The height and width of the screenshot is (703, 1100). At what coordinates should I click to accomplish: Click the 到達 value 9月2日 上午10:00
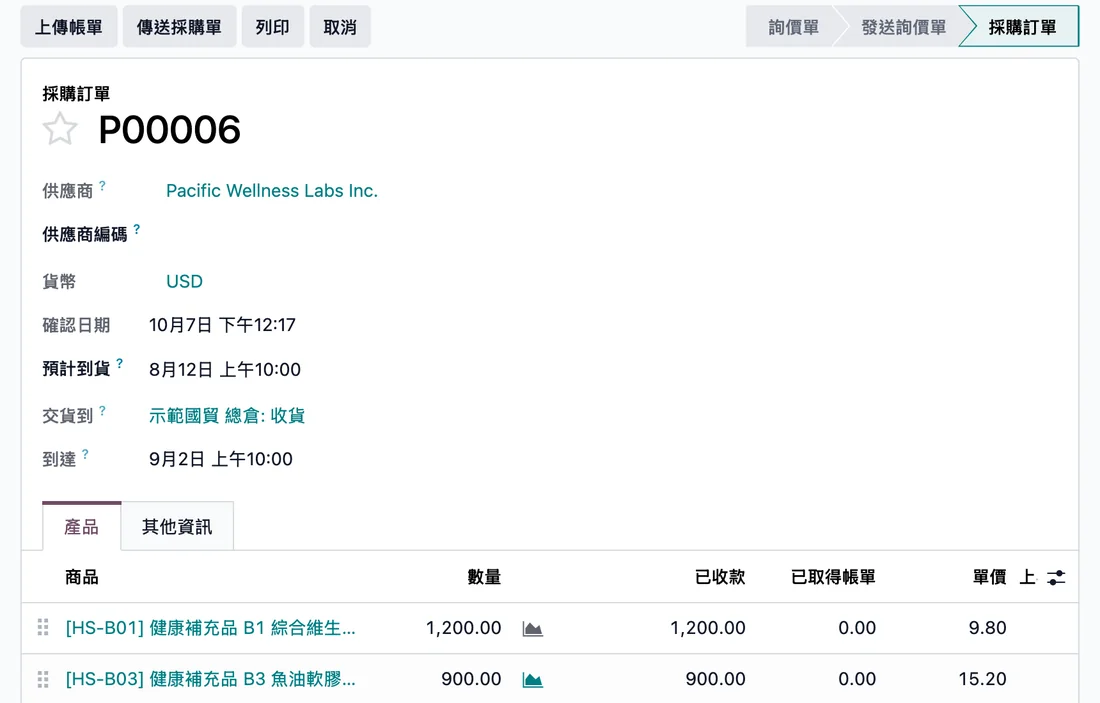pos(220,460)
